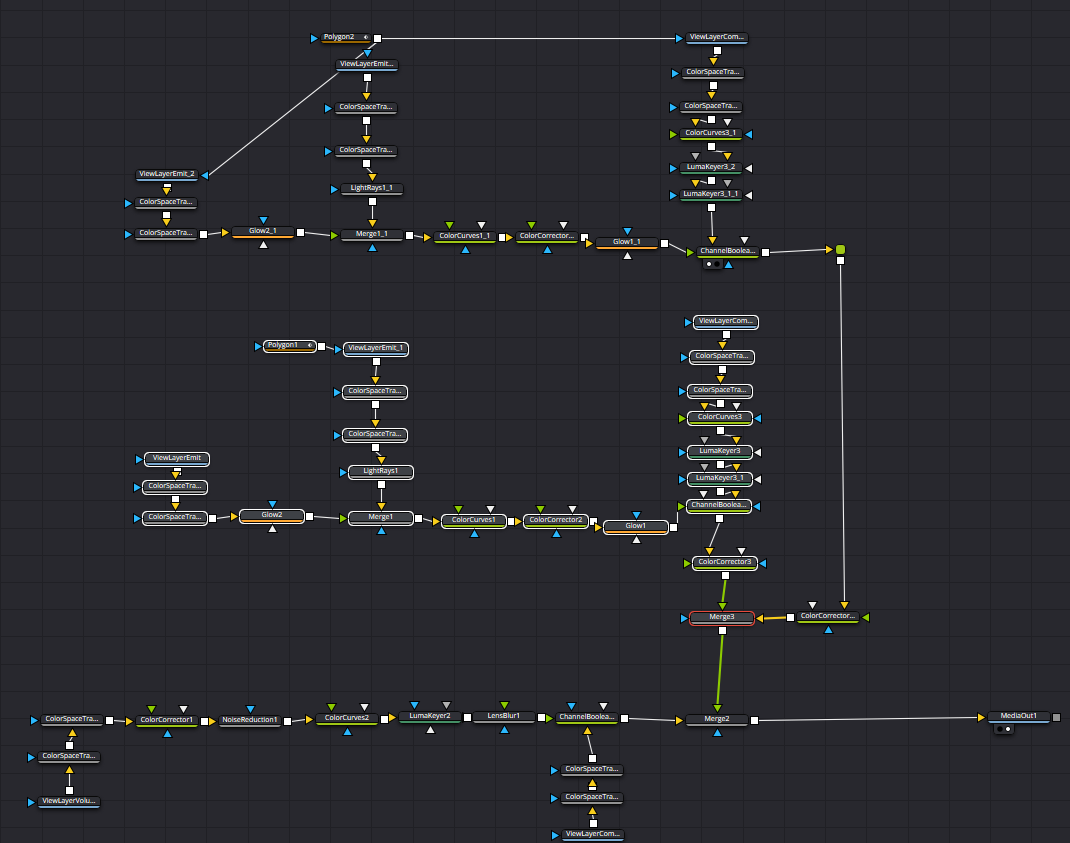The height and width of the screenshot is (843, 1070).
Task: Select the MediaOut1 node
Action: point(1018,717)
